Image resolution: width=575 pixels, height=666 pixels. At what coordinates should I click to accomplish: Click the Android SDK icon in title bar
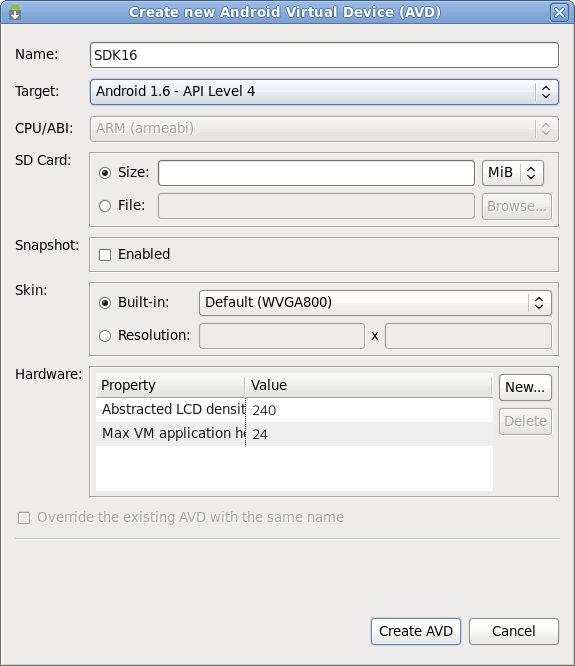pos(15,12)
